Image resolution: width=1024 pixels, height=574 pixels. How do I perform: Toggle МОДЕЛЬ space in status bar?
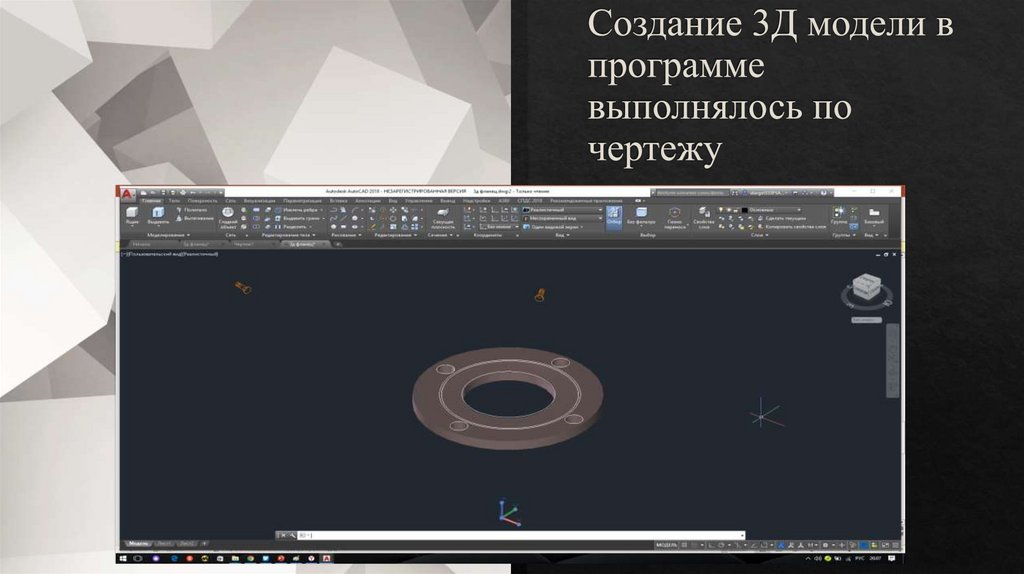(x=666, y=545)
